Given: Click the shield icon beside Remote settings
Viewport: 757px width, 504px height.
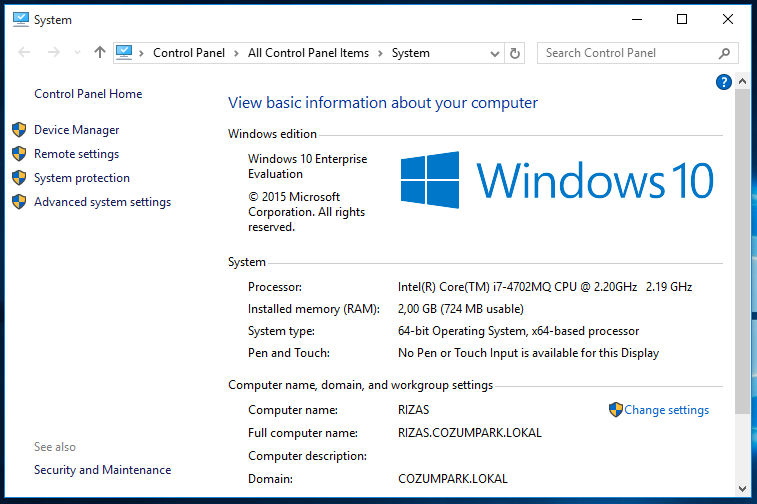Looking at the screenshot, I should (x=19, y=154).
